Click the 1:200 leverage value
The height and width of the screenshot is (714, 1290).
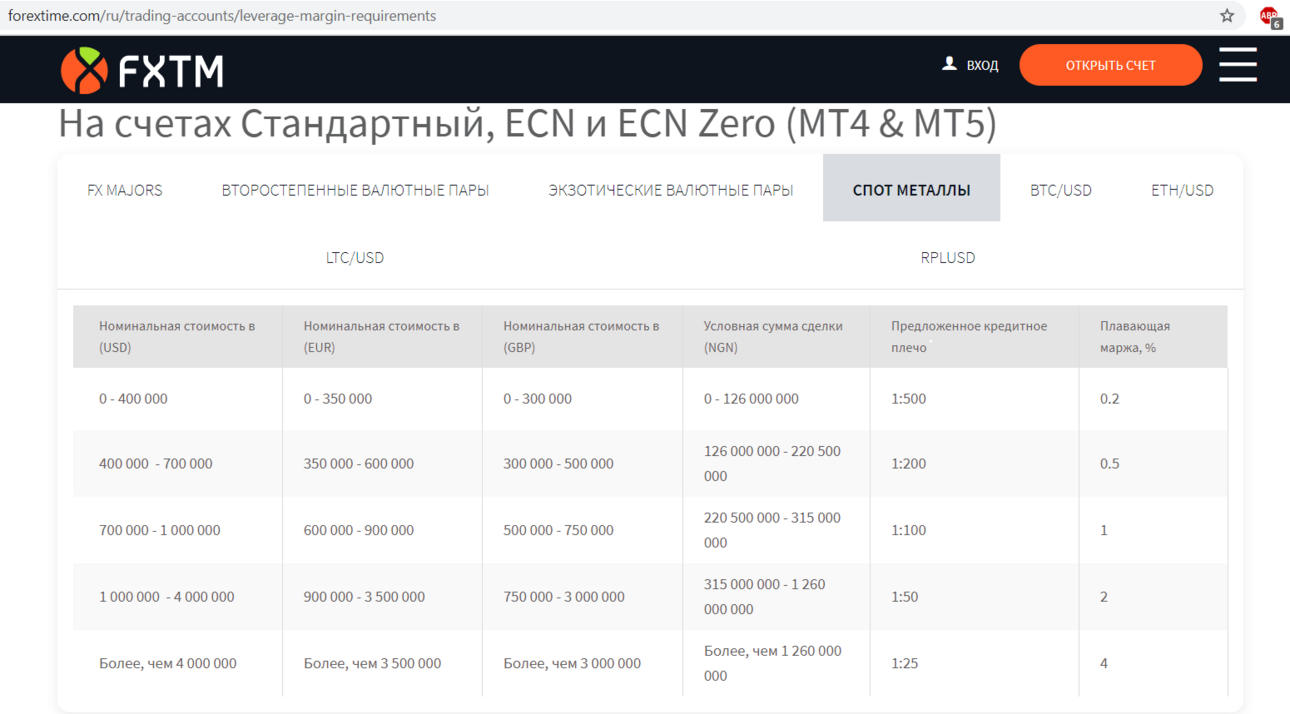pos(908,464)
